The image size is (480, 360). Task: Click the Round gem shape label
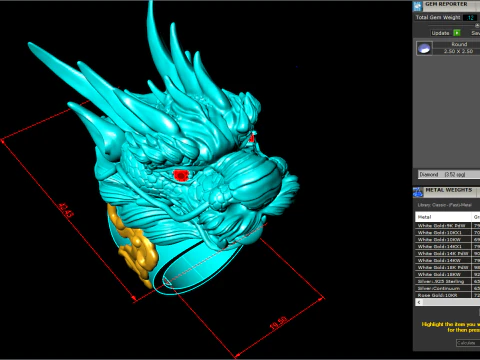[459, 44]
